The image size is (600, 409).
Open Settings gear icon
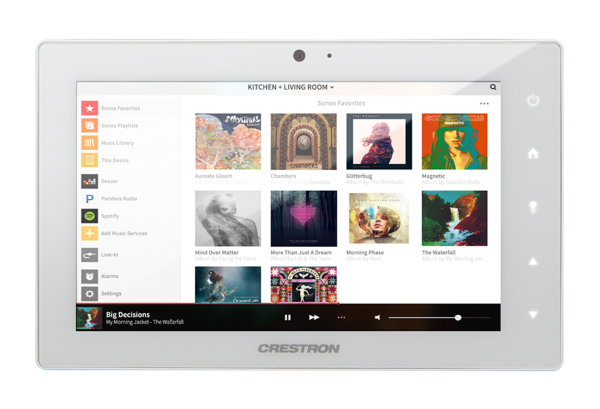click(90, 294)
